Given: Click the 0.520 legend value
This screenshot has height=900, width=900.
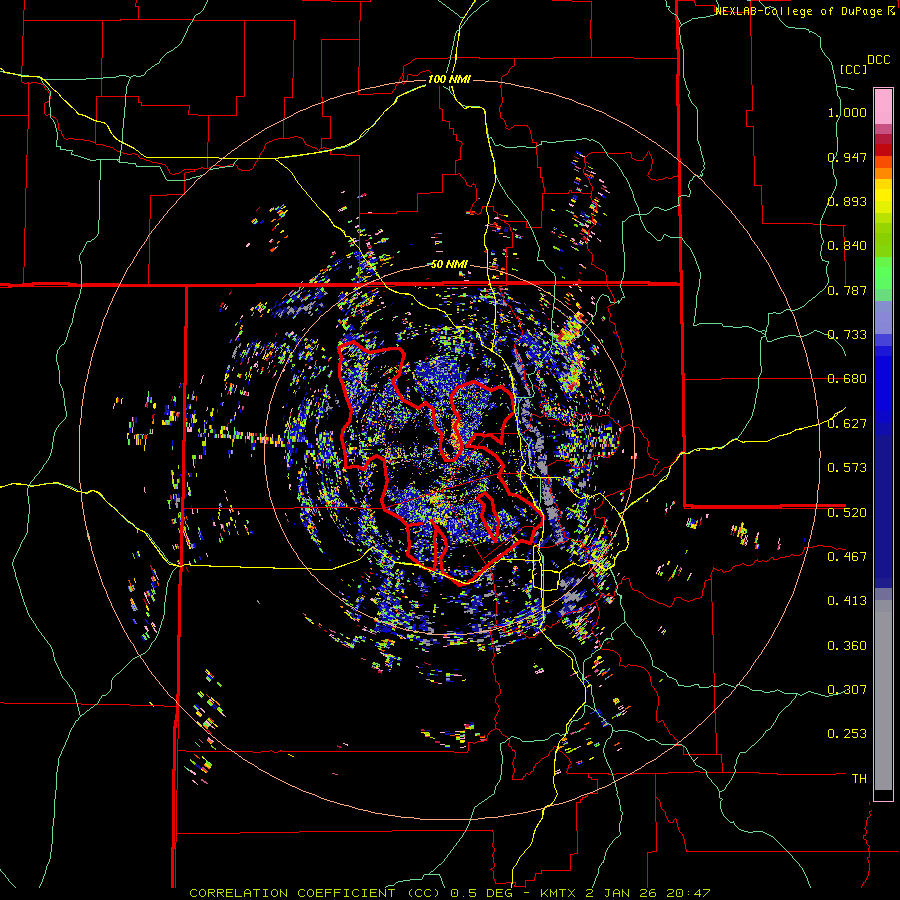Looking at the screenshot, I should (x=847, y=512).
